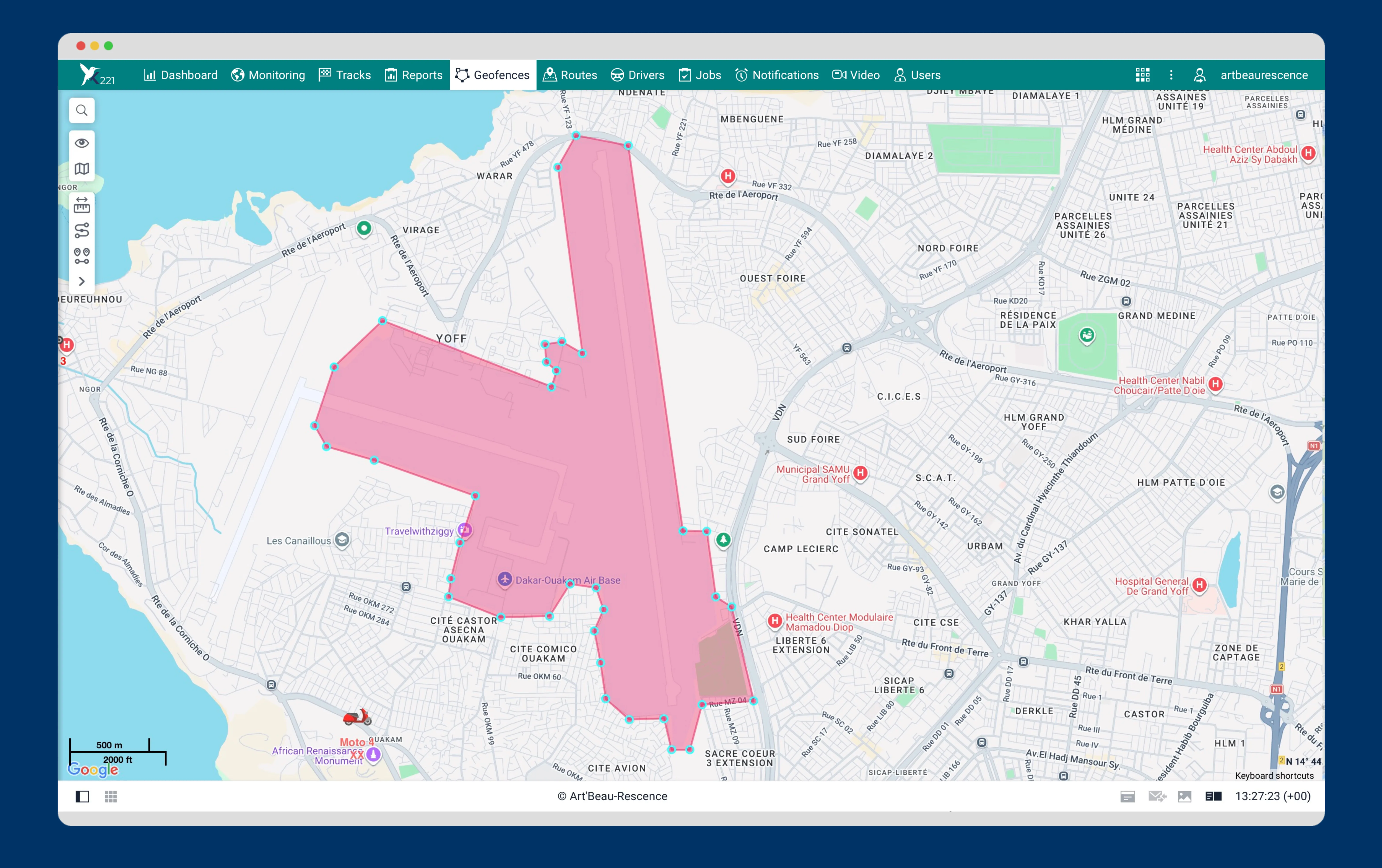
Task: Go to the Tracks tab
Action: coord(344,75)
